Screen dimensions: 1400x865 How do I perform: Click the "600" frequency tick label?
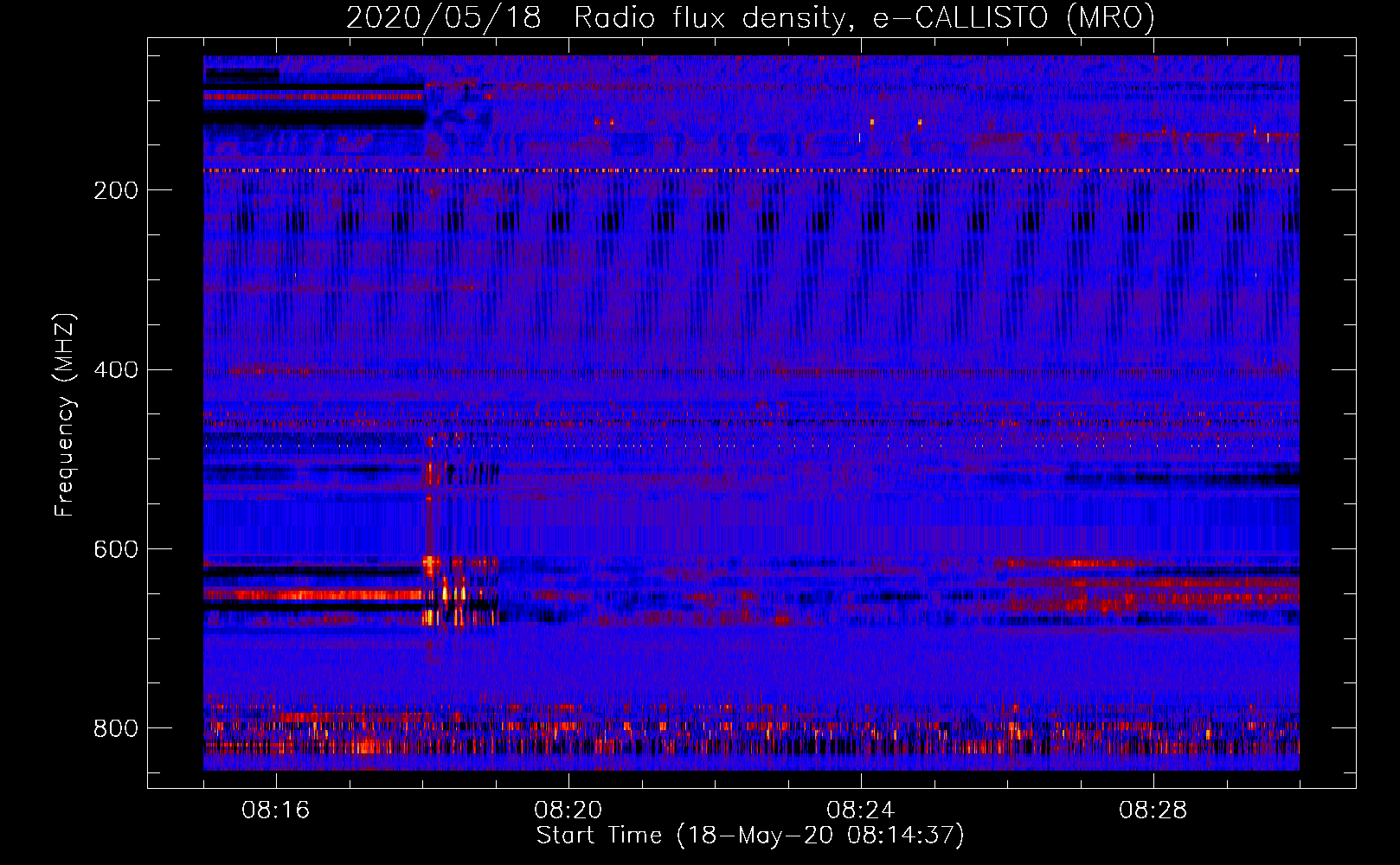pos(116,550)
